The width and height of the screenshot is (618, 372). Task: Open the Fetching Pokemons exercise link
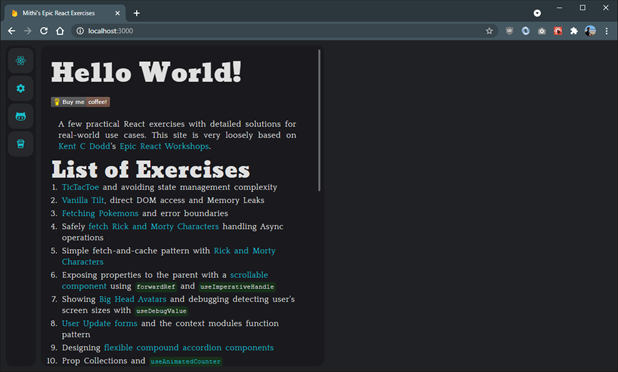coord(100,213)
